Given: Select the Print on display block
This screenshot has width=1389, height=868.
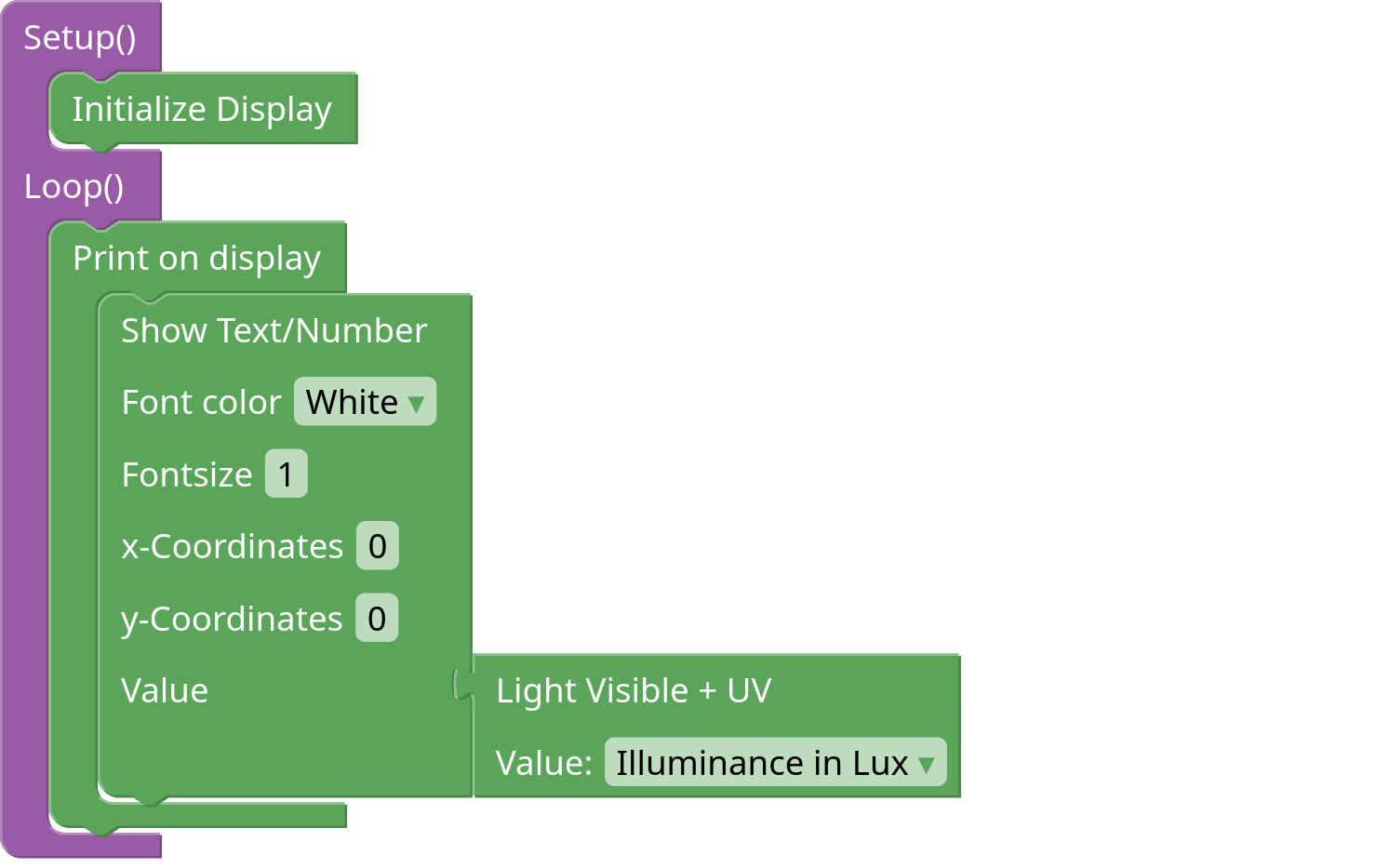Looking at the screenshot, I should click(196, 258).
